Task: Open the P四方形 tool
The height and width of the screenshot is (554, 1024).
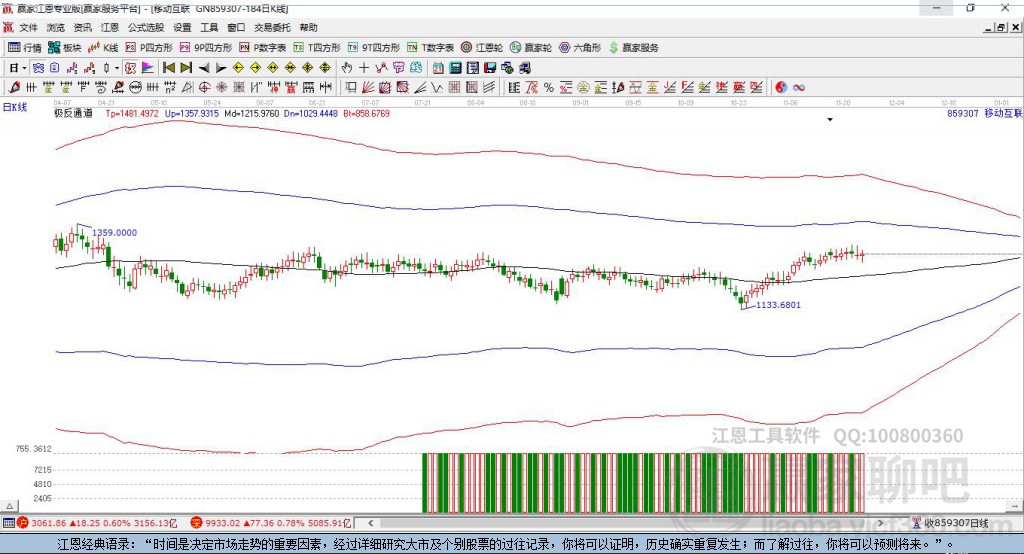Action: 149,48
